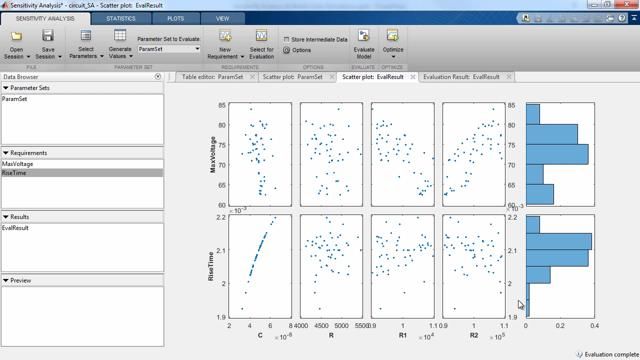Close the Scatter plot: ParamSet tab
This screenshot has height=360, width=640.
[x=331, y=77]
